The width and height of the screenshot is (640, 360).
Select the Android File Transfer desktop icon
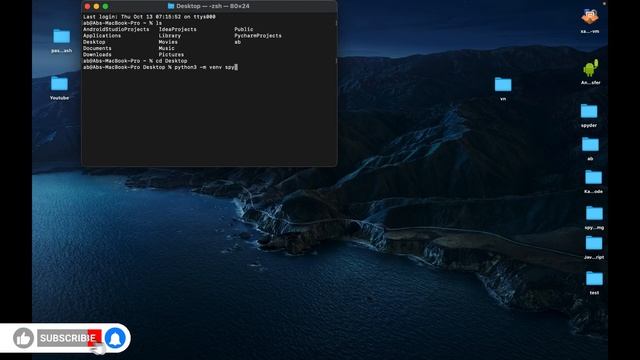coord(590,68)
